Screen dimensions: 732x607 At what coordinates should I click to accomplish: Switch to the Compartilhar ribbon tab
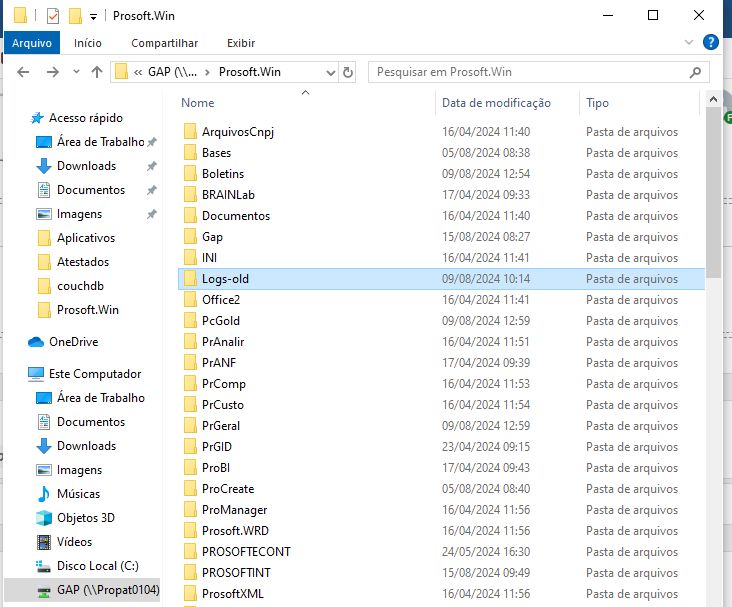(x=164, y=43)
